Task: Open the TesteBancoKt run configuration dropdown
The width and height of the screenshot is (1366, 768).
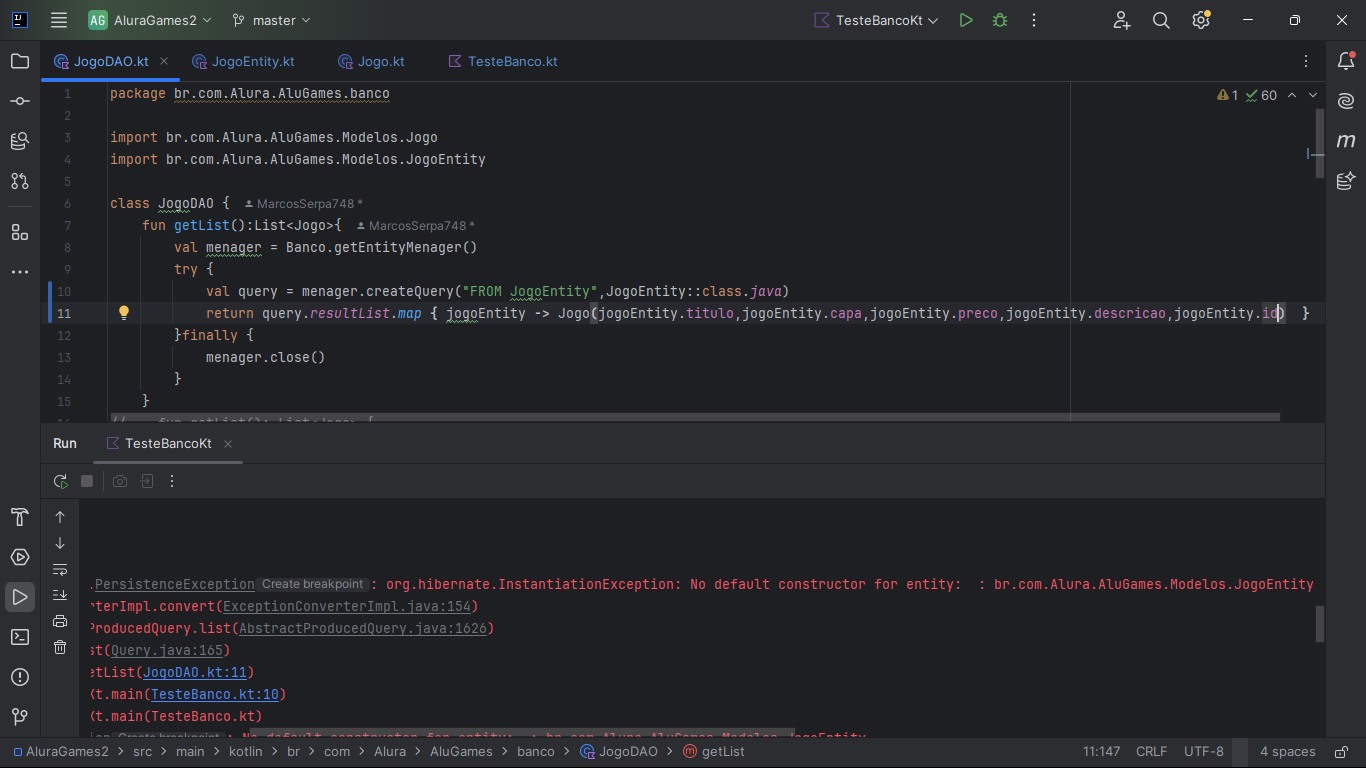Action: click(x=876, y=20)
